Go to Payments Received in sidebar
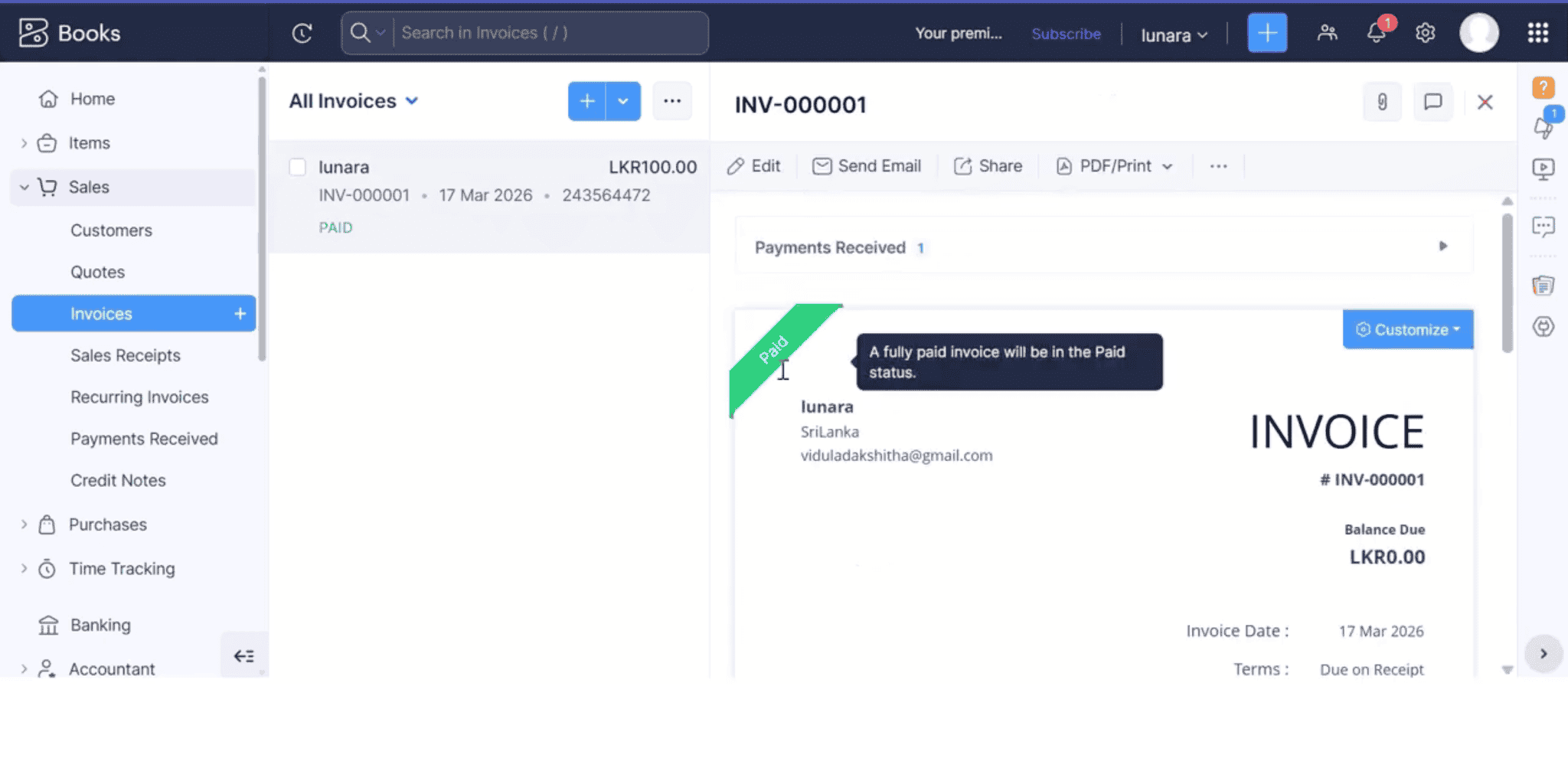 tap(144, 439)
